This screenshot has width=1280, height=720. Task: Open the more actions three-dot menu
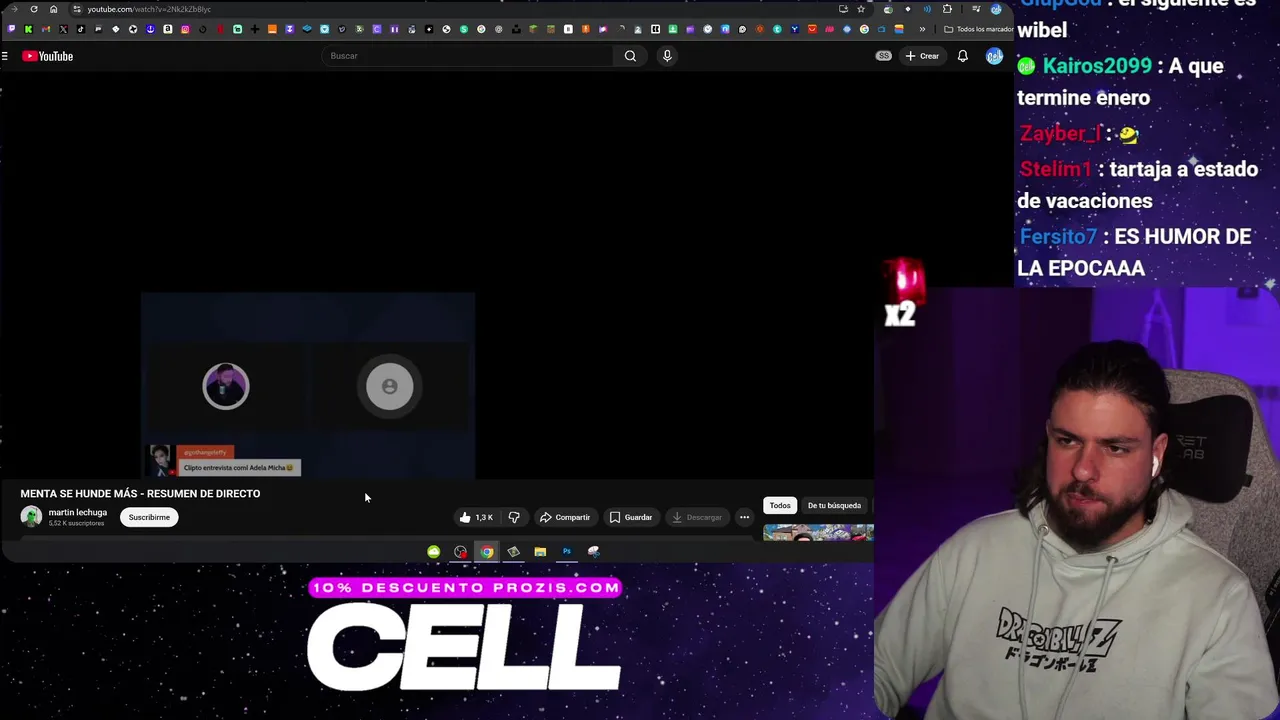[x=744, y=517]
